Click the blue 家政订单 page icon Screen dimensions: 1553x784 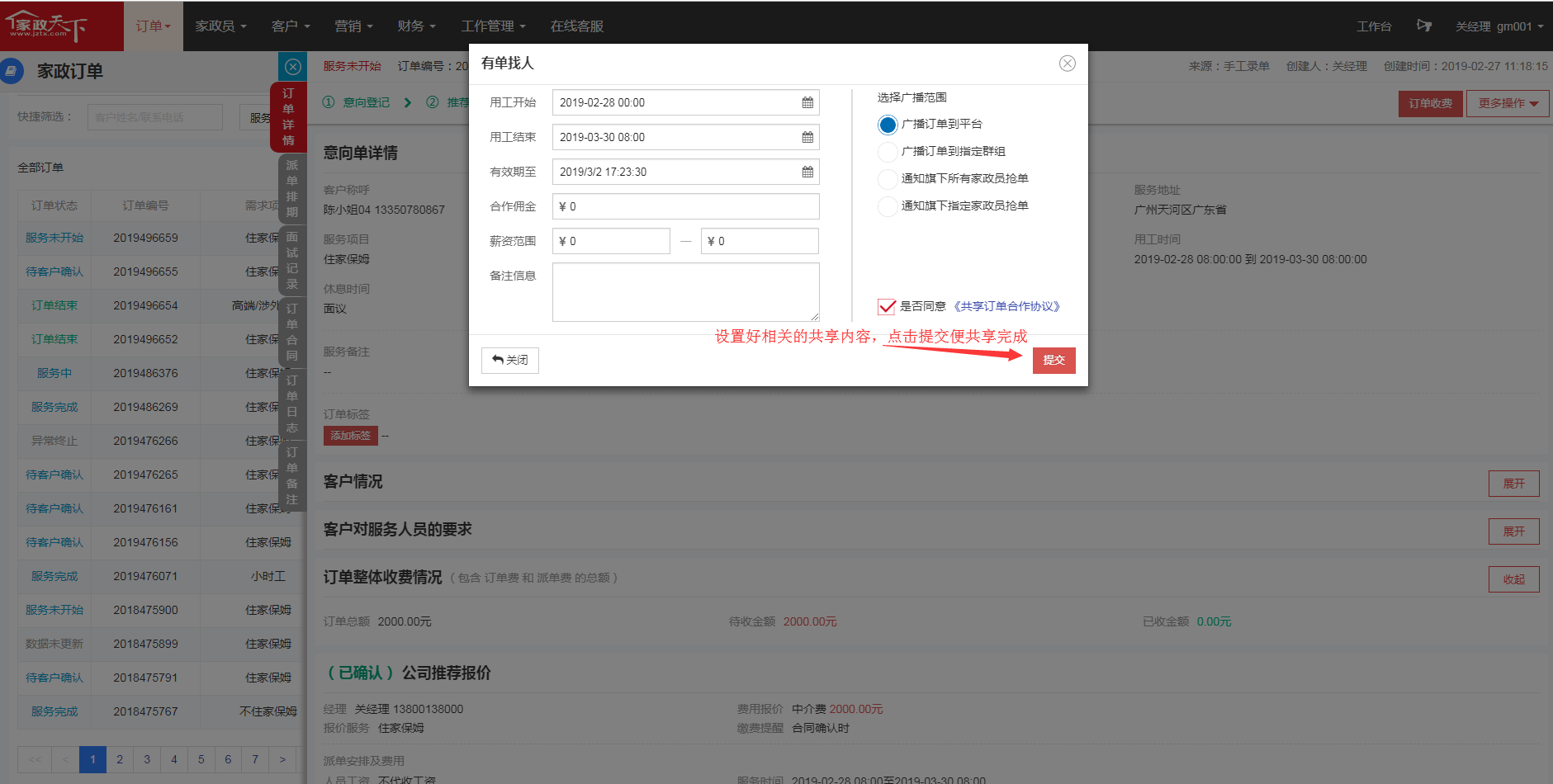point(12,71)
